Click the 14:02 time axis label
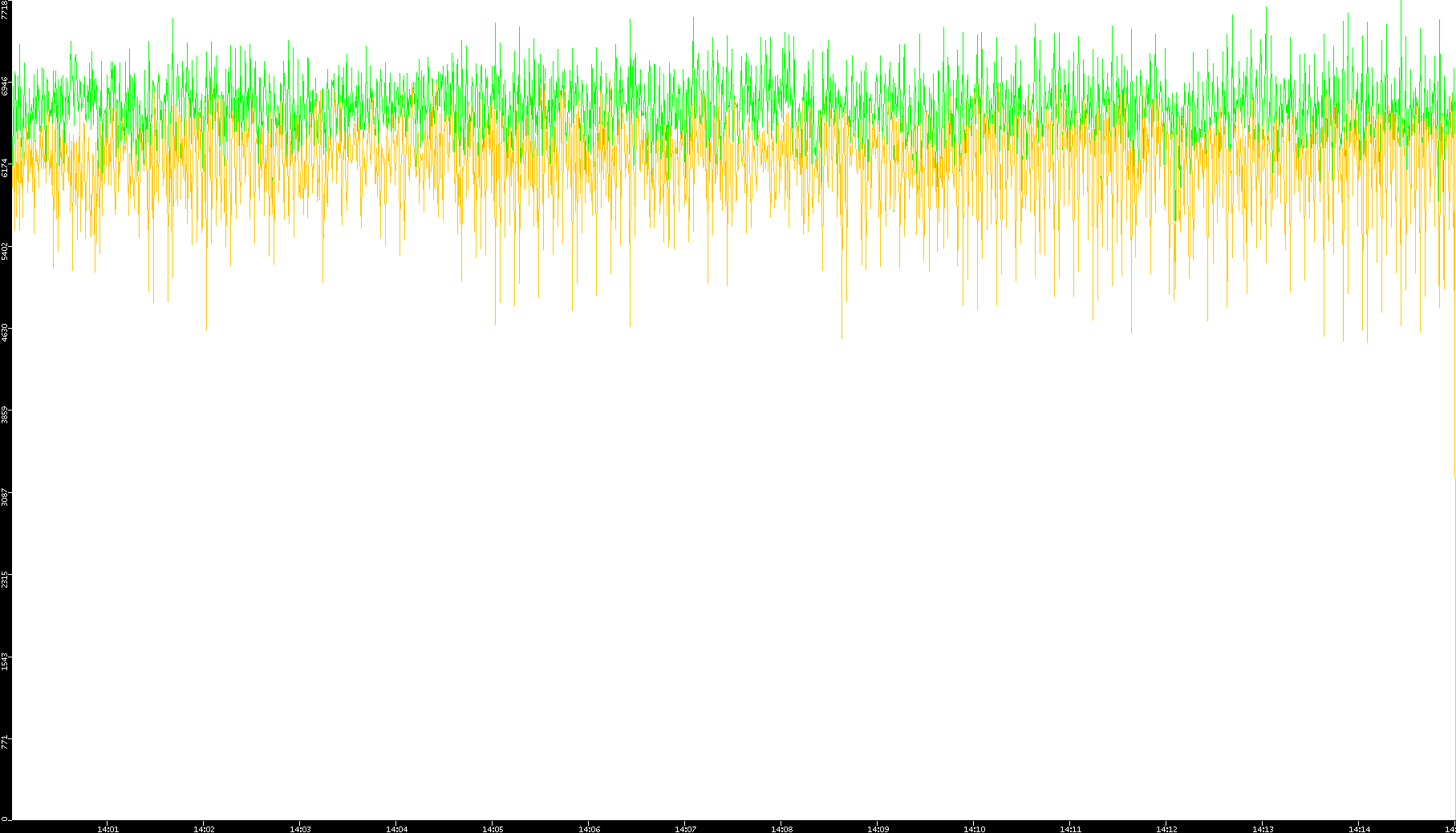 204,829
